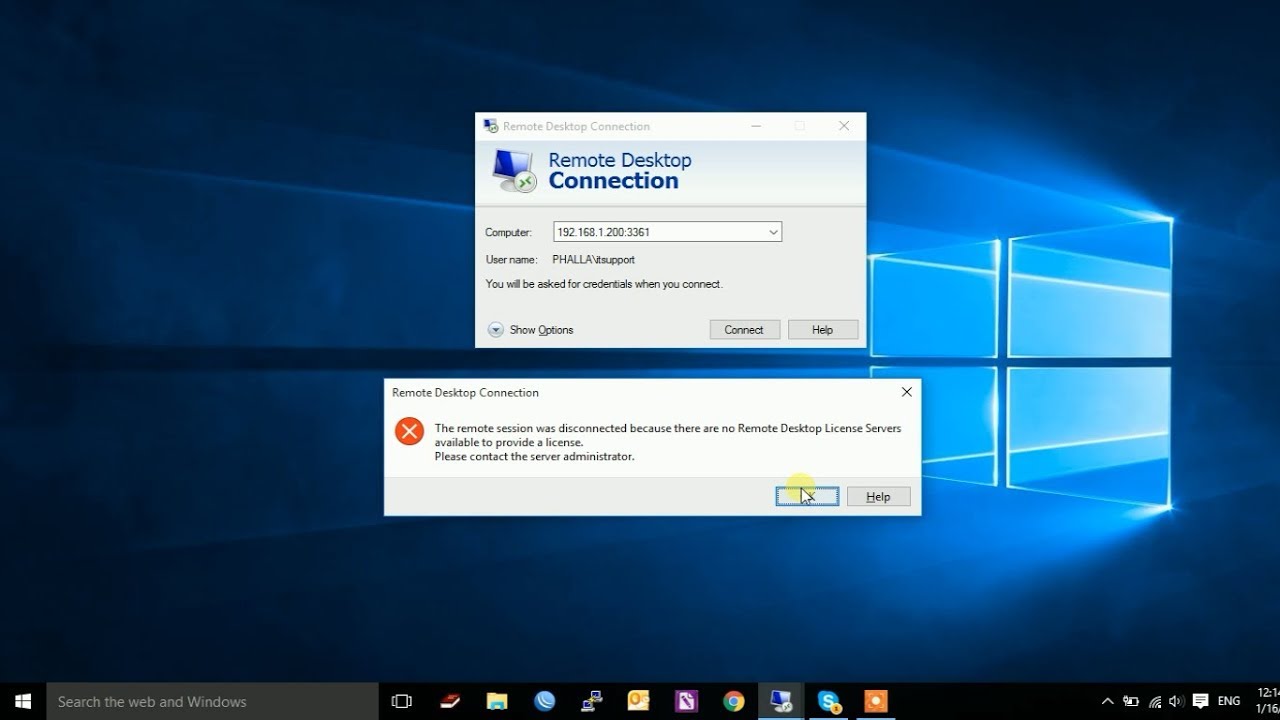The image size is (1280, 720).
Task: Open the blue round browser icon on the taskbar
Action: coord(544,701)
